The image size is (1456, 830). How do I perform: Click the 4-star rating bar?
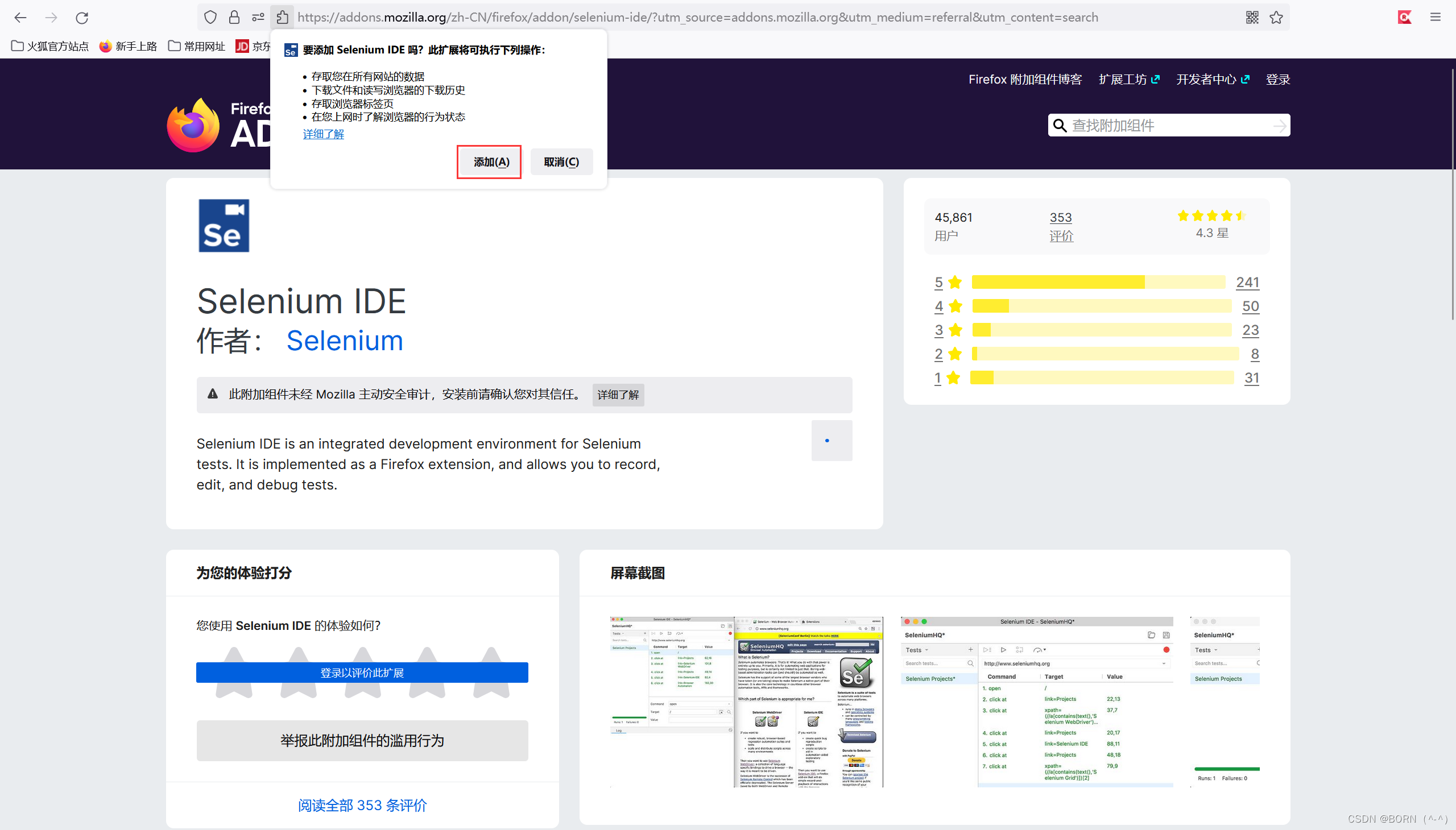[1101, 306]
